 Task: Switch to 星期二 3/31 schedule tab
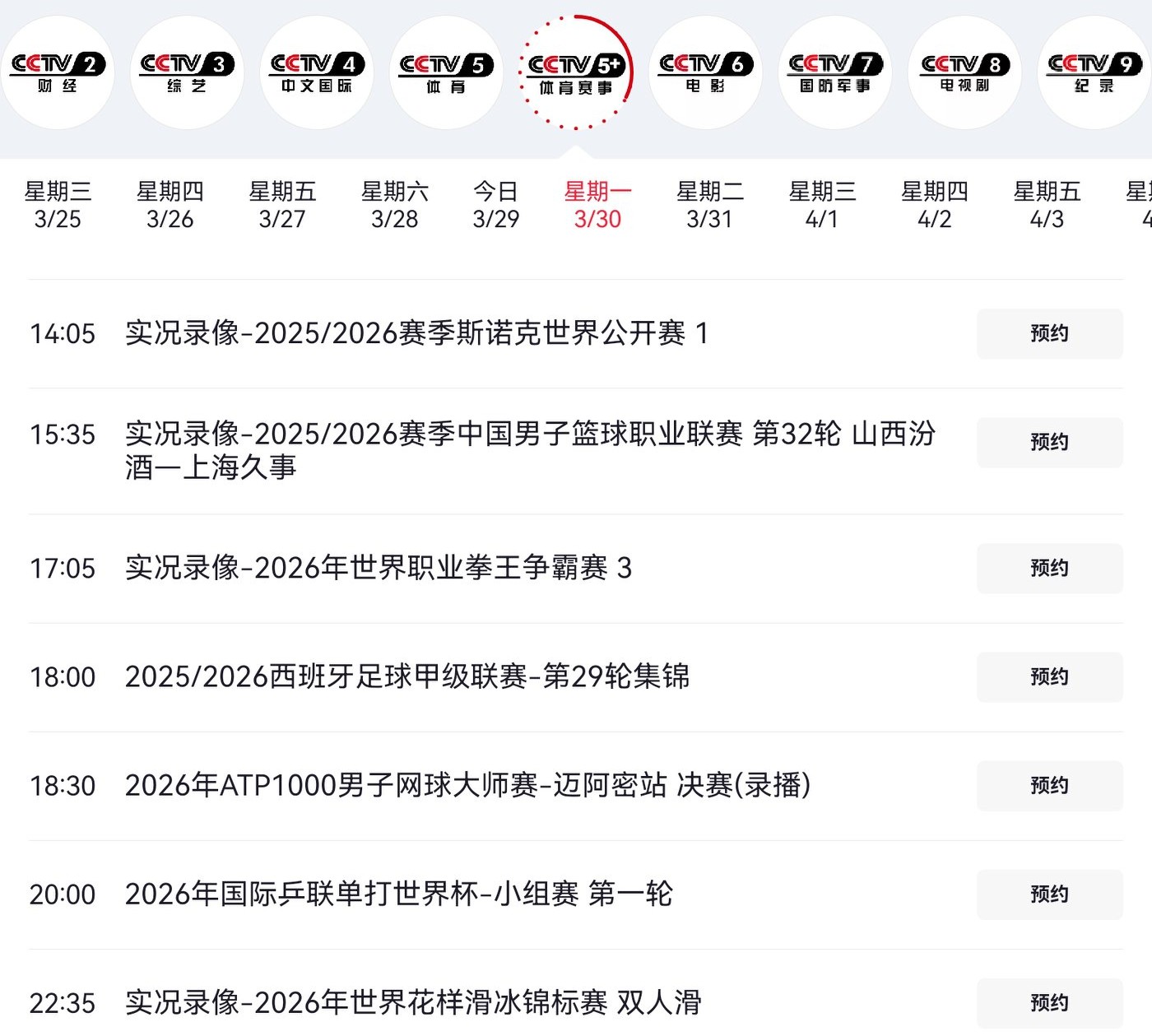pyautogui.click(x=709, y=205)
